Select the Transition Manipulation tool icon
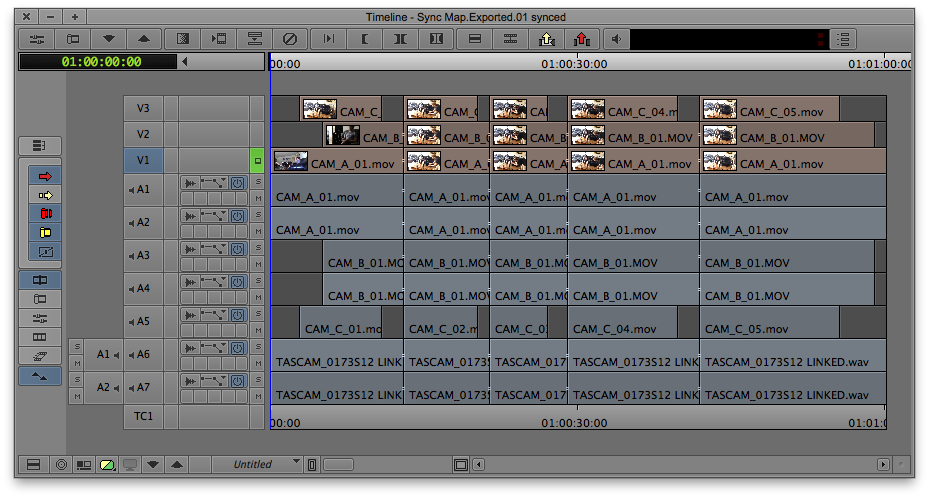This screenshot has height=498, width=929. point(46,252)
